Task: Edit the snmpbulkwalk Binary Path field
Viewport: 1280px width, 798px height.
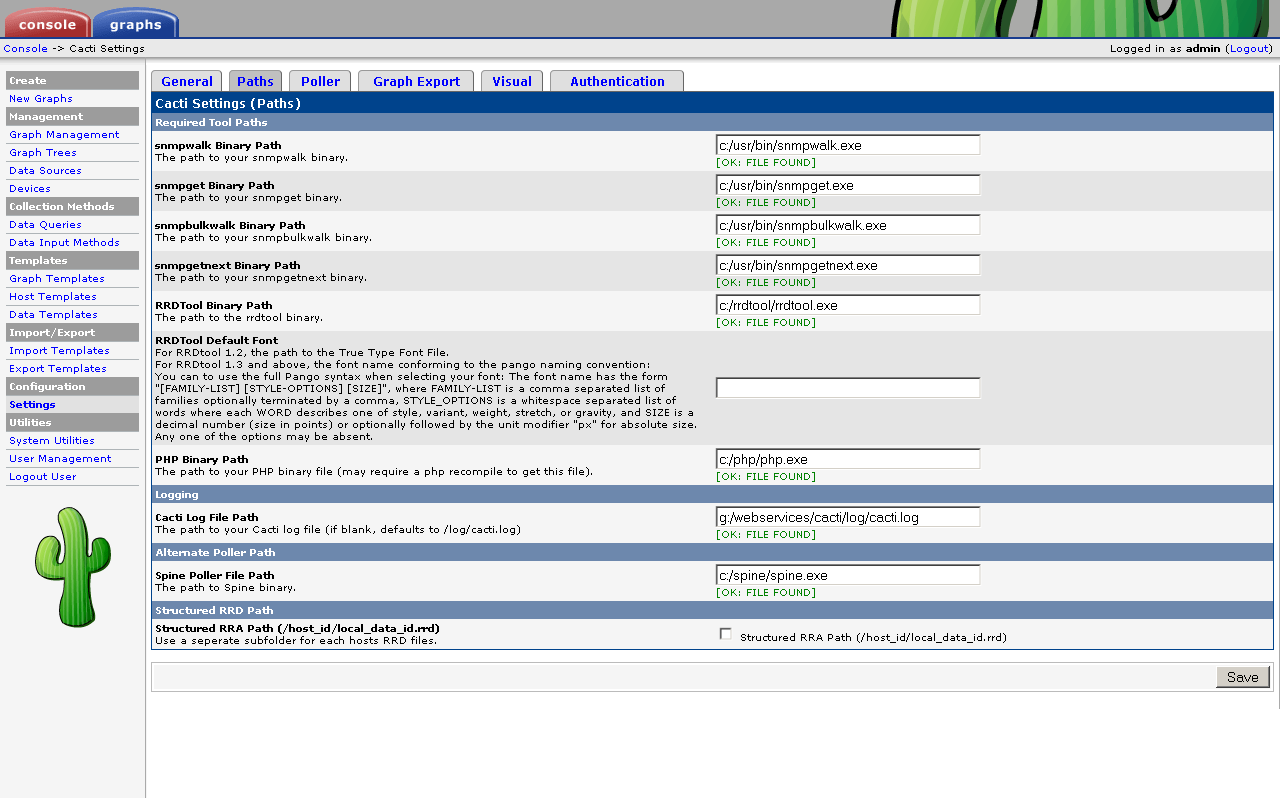Action: click(x=848, y=225)
